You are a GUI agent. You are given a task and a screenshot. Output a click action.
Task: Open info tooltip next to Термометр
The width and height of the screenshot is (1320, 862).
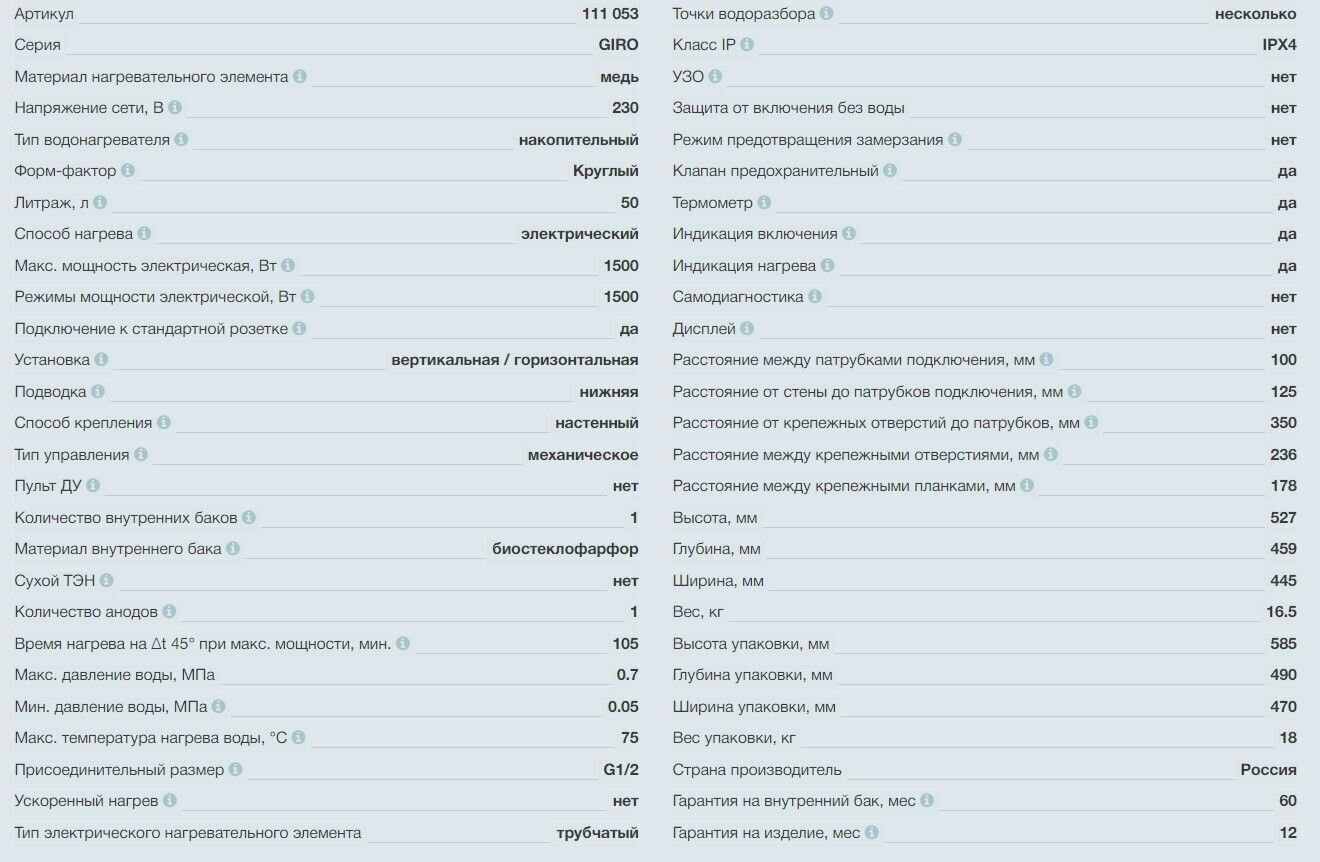[x=764, y=202]
